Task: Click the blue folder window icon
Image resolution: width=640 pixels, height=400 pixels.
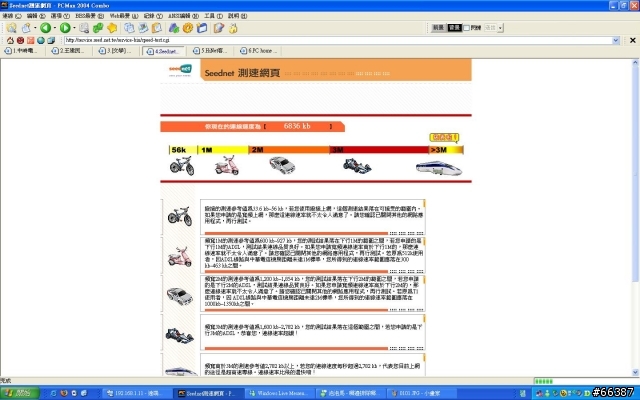Action: point(202,28)
